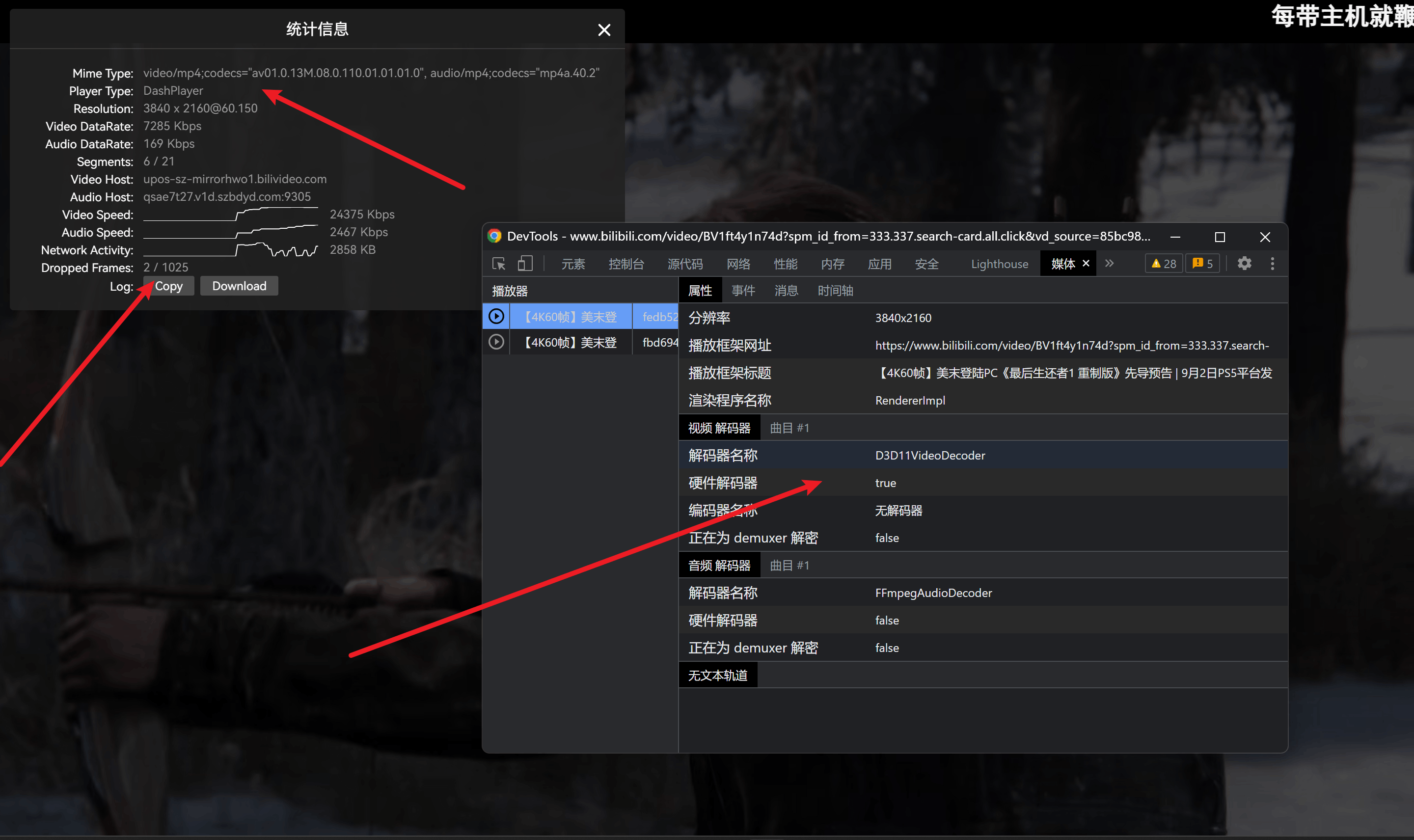Toggle the device toolbar icon
This screenshot has height=840, width=1414.
click(525, 264)
